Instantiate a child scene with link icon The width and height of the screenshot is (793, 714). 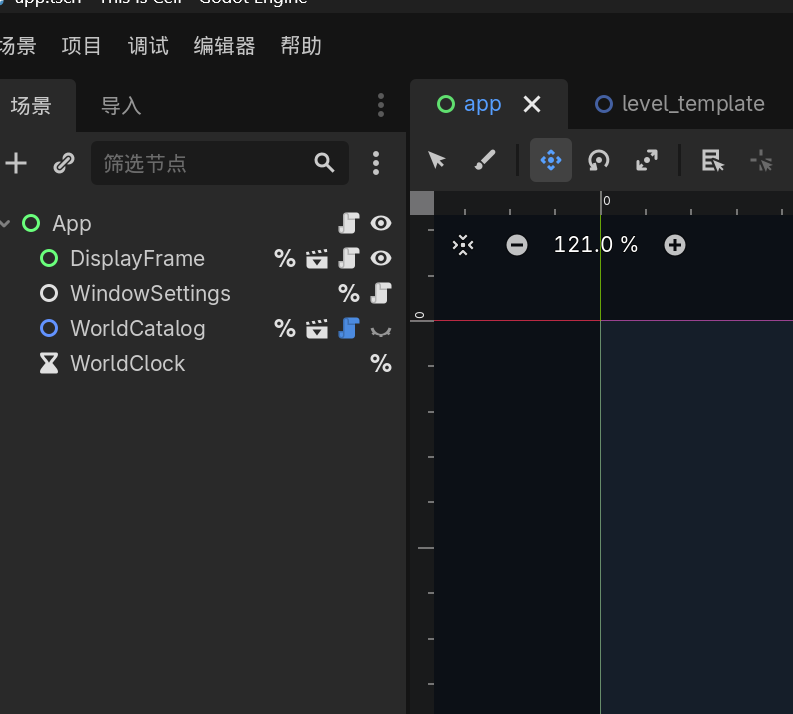click(x=64, y=163)
